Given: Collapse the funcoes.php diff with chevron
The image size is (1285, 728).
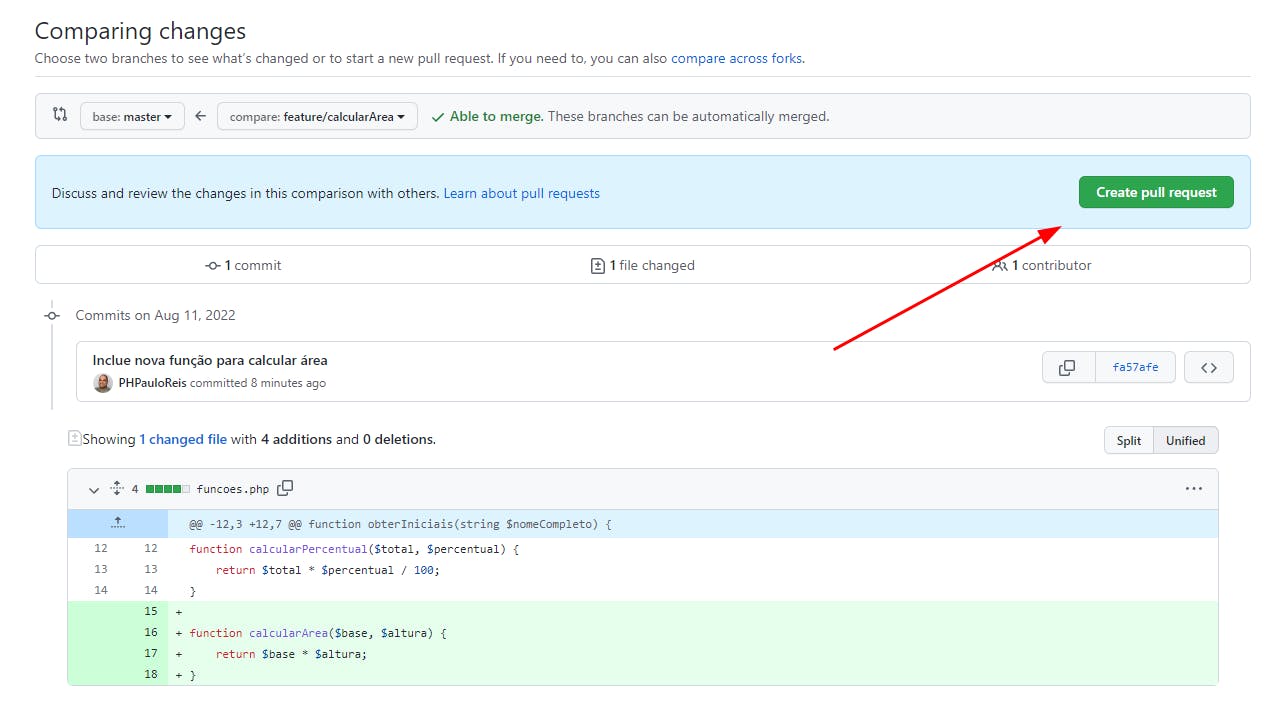Looking at the screenshot, I should coord(94,490).
